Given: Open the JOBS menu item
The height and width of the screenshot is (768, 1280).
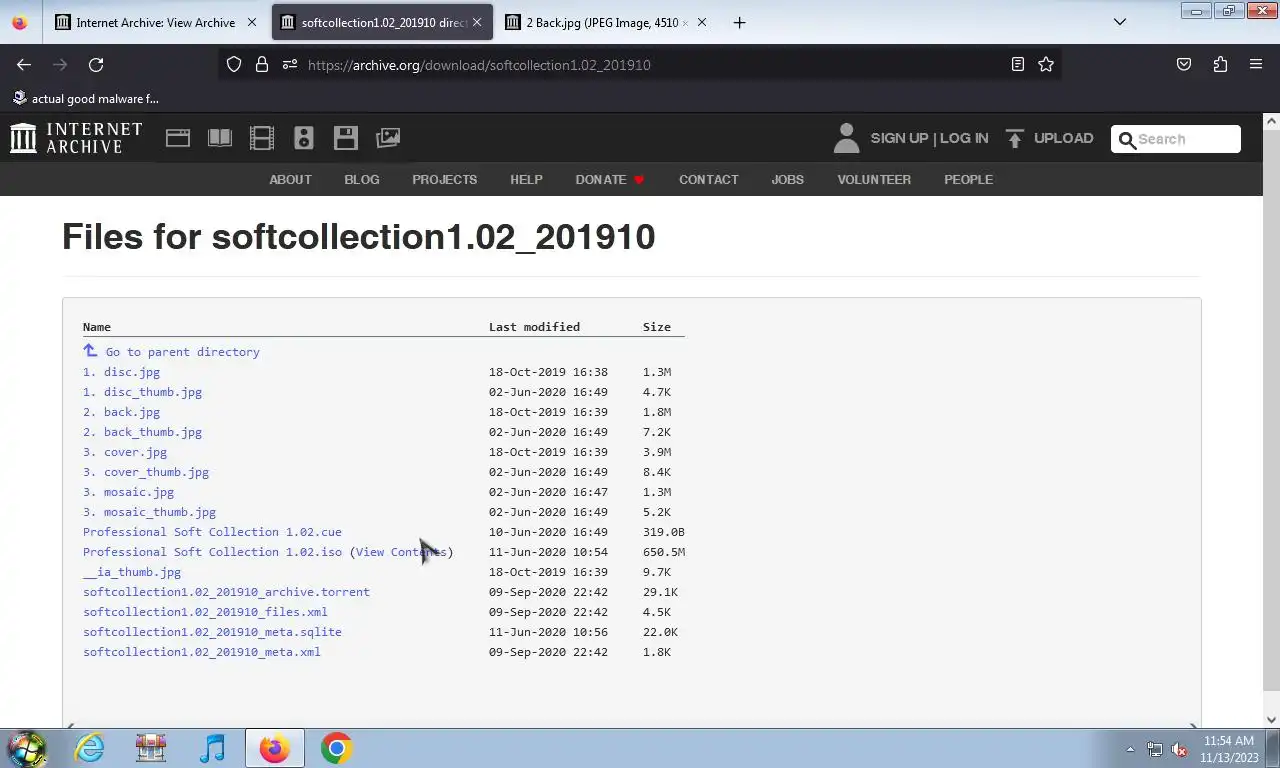Looking at the screenshot, I should (787, 180).
